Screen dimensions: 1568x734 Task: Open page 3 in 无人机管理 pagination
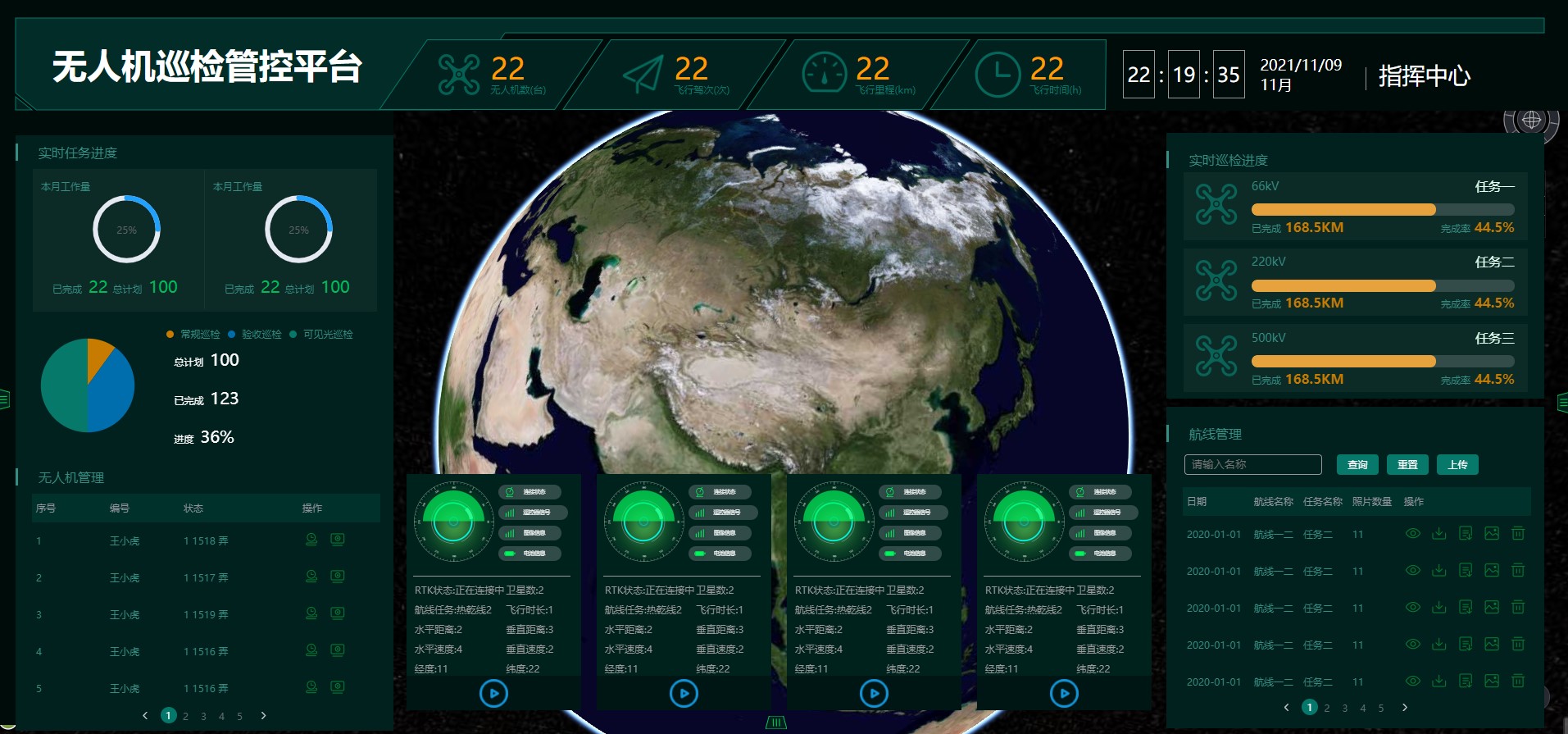pos(204,716)
